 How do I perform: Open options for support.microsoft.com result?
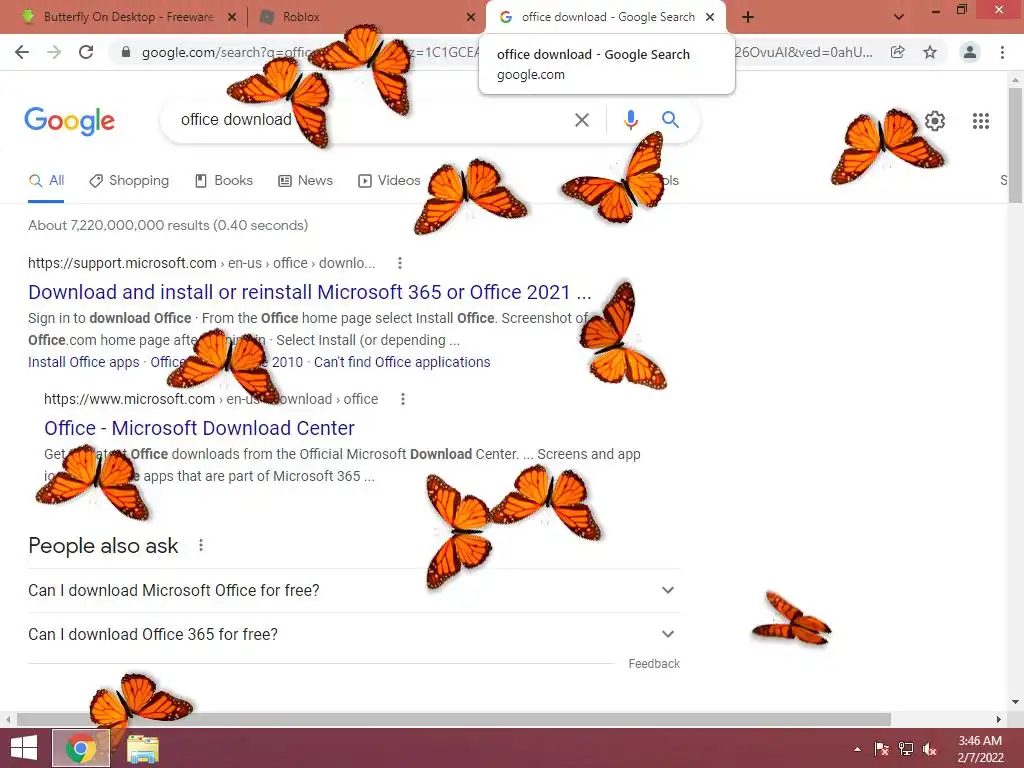coord(400,263)
